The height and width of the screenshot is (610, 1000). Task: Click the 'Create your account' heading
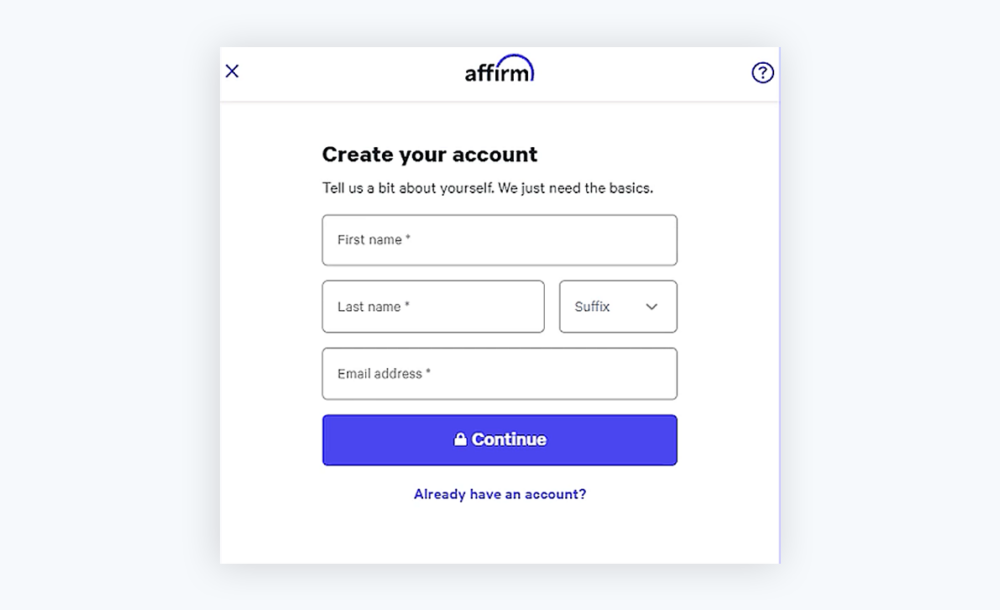429,154
